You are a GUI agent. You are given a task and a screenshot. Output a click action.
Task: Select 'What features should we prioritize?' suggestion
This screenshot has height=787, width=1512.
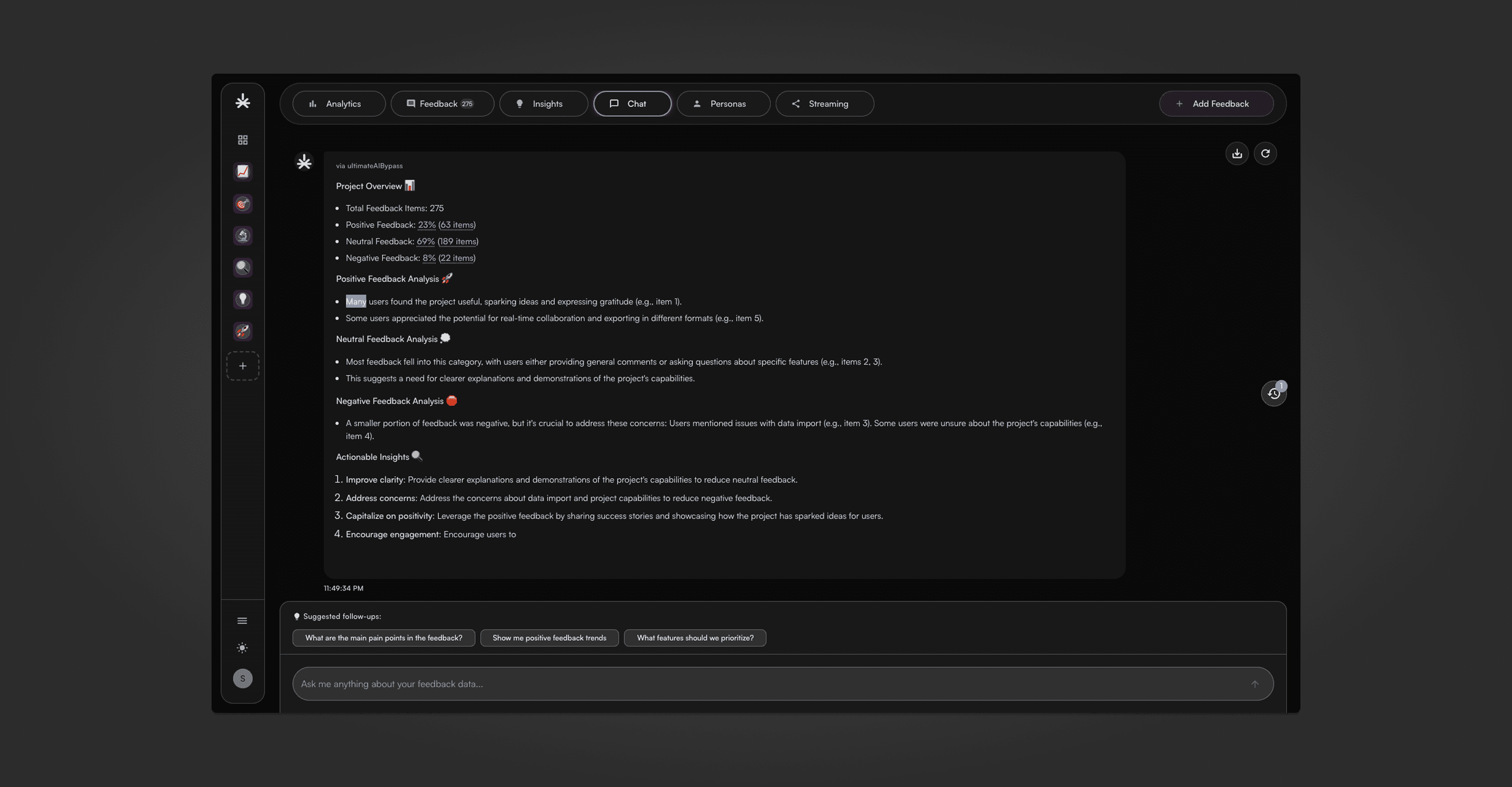[694, 638]
